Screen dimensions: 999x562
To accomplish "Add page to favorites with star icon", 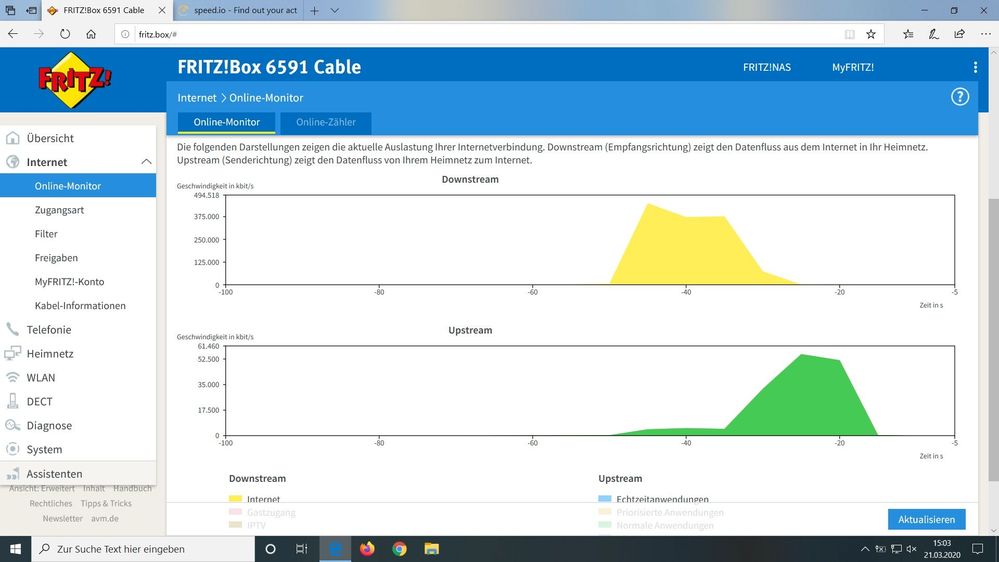I will [871, 34].
